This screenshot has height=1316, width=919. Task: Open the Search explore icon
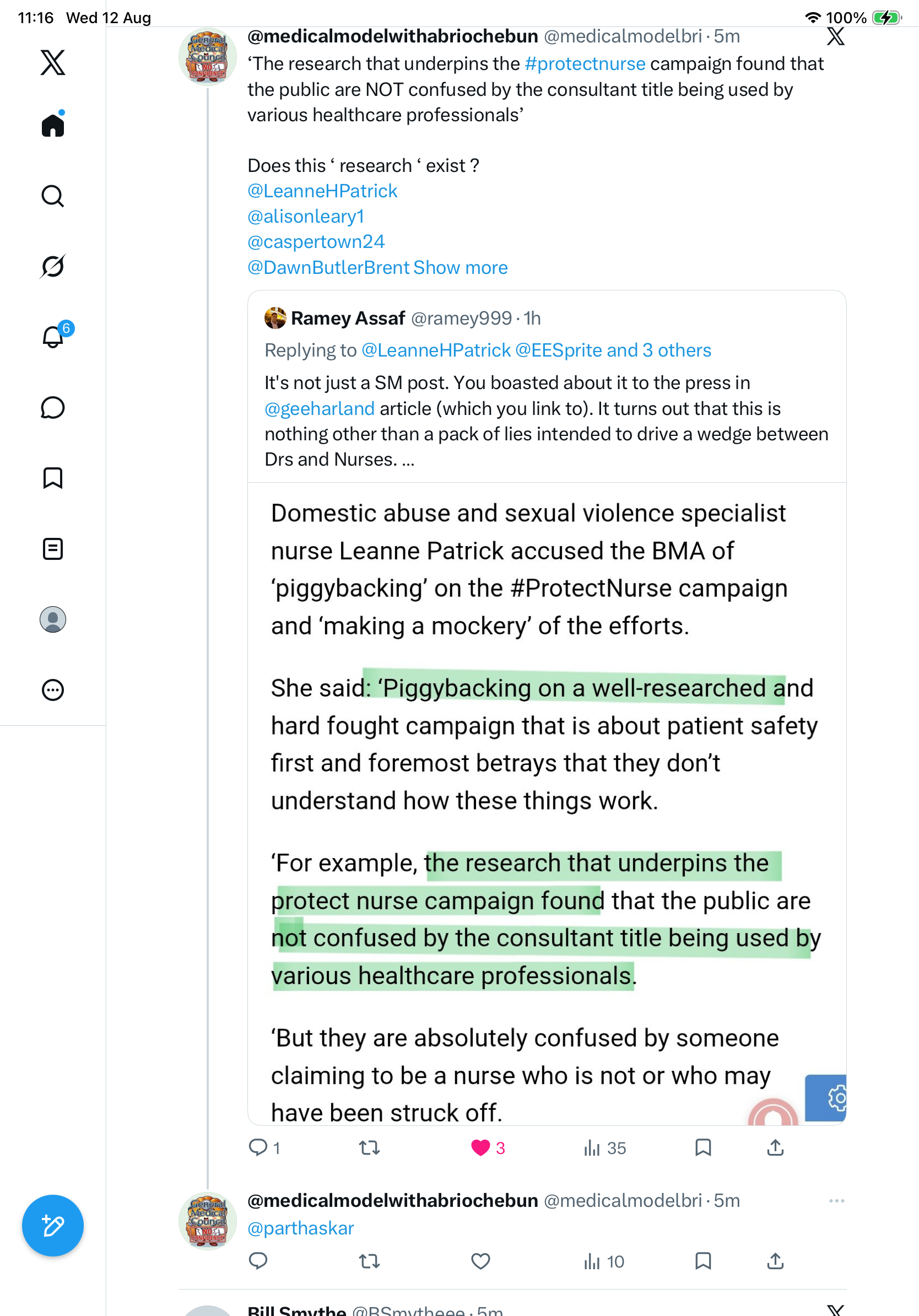tap(53, 196)
